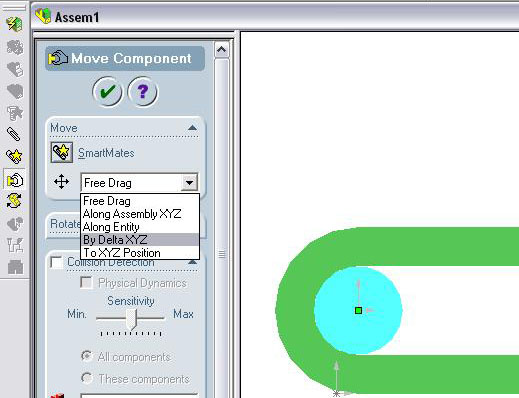Click the topmost lightning component icon in the sidebar
This screenshot has height=398, width=519.
click(14, 24)
